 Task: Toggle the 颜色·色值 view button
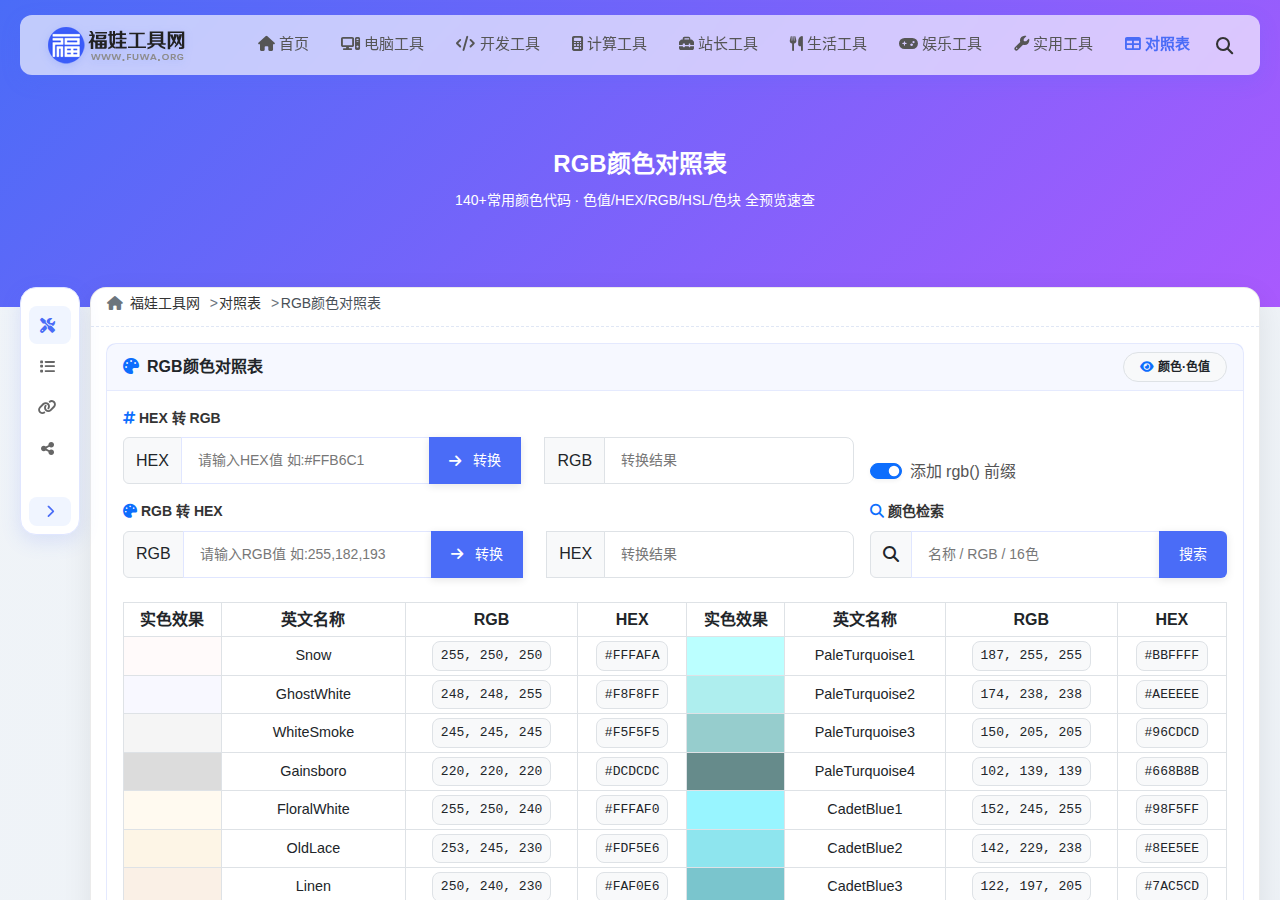pyautogui.click(x=1175, y=367)
